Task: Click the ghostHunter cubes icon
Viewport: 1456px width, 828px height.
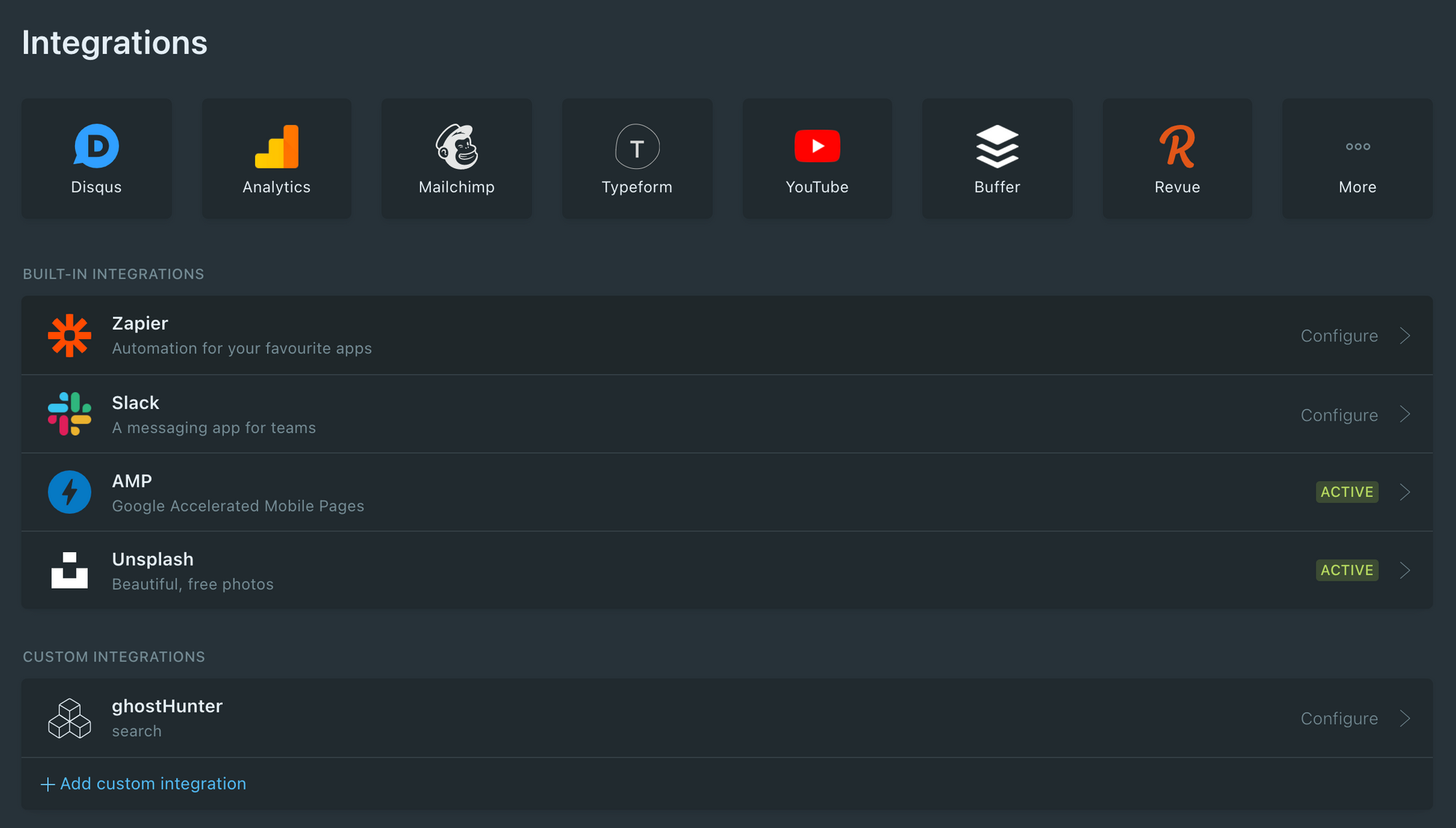Action: (x=70, y=718)
